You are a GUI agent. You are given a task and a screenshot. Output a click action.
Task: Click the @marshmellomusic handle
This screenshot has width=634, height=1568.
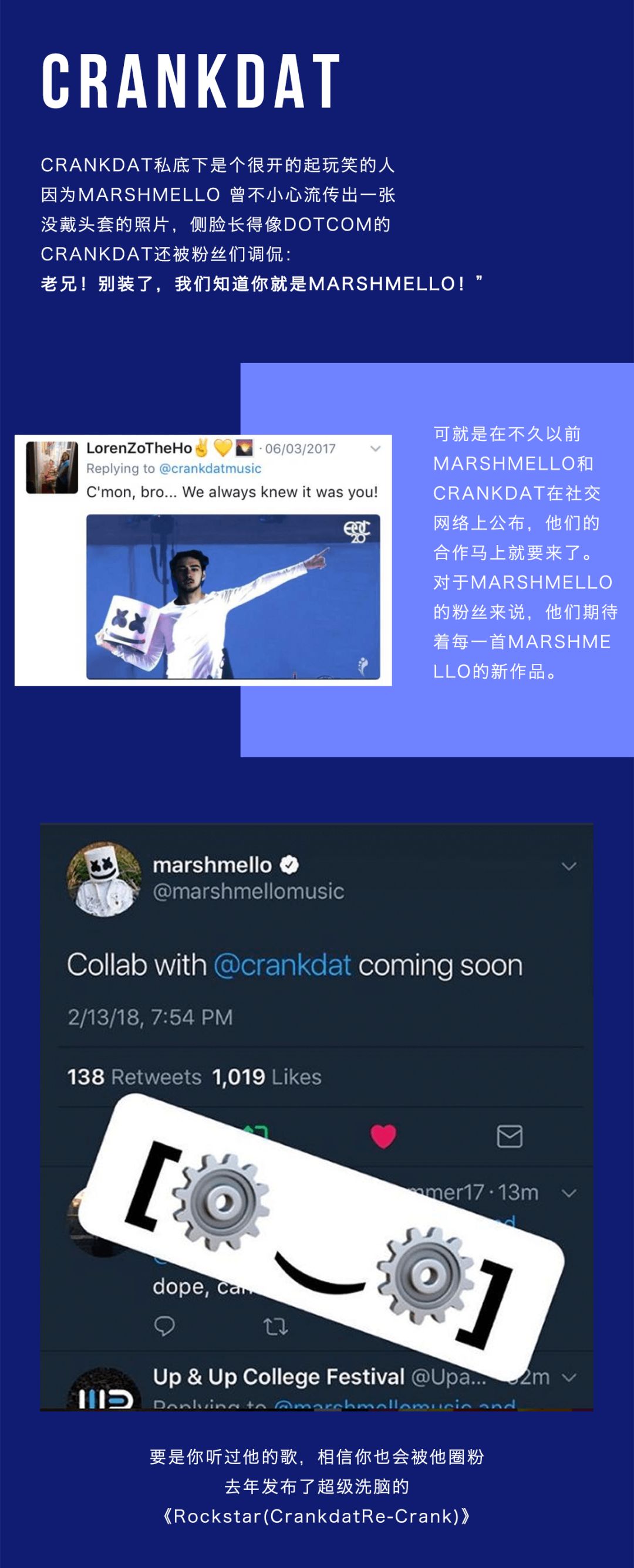(248, 892)
